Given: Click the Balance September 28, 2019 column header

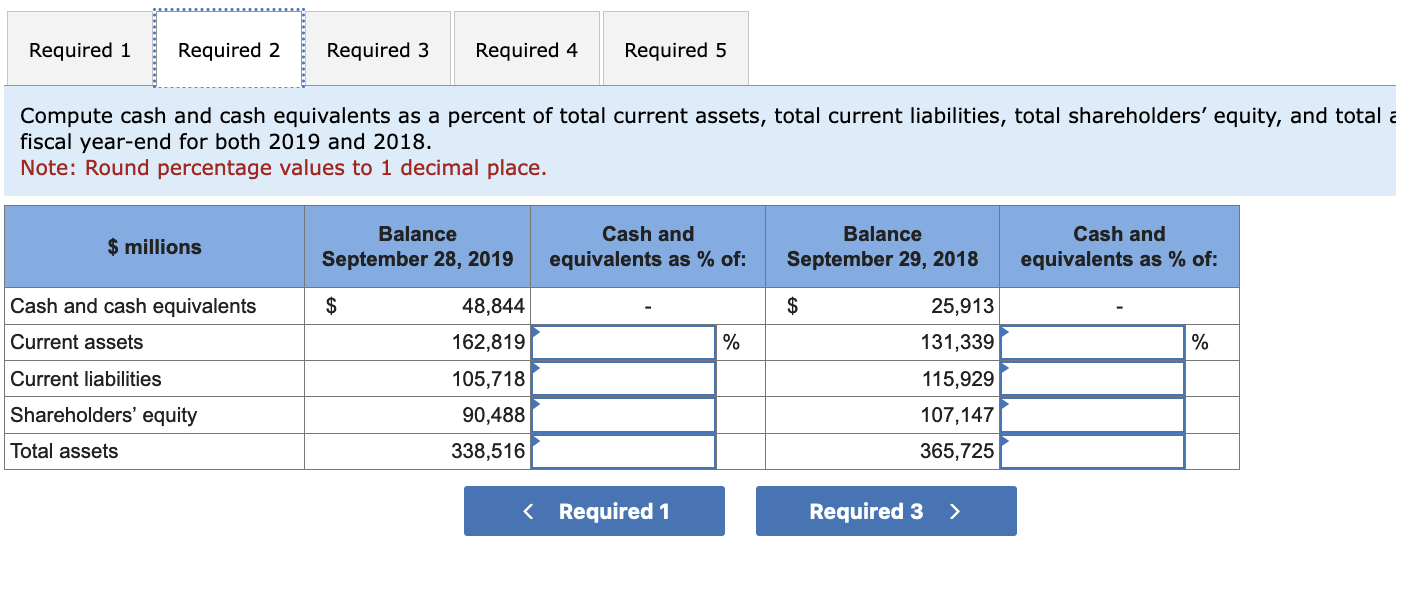Looking at the screenshot, I should 417,246.
